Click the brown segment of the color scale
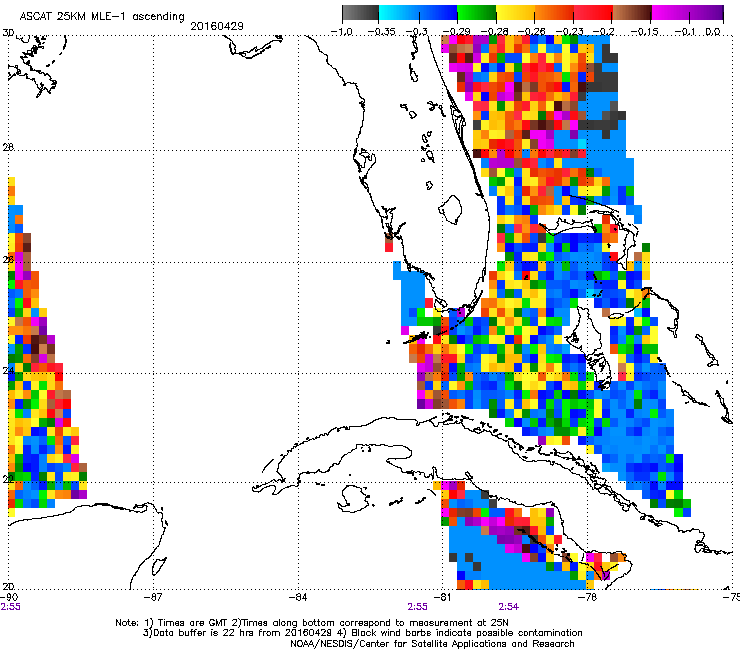Image resolution: width=740 pixels, height=650 pixels. pos(632,13)
